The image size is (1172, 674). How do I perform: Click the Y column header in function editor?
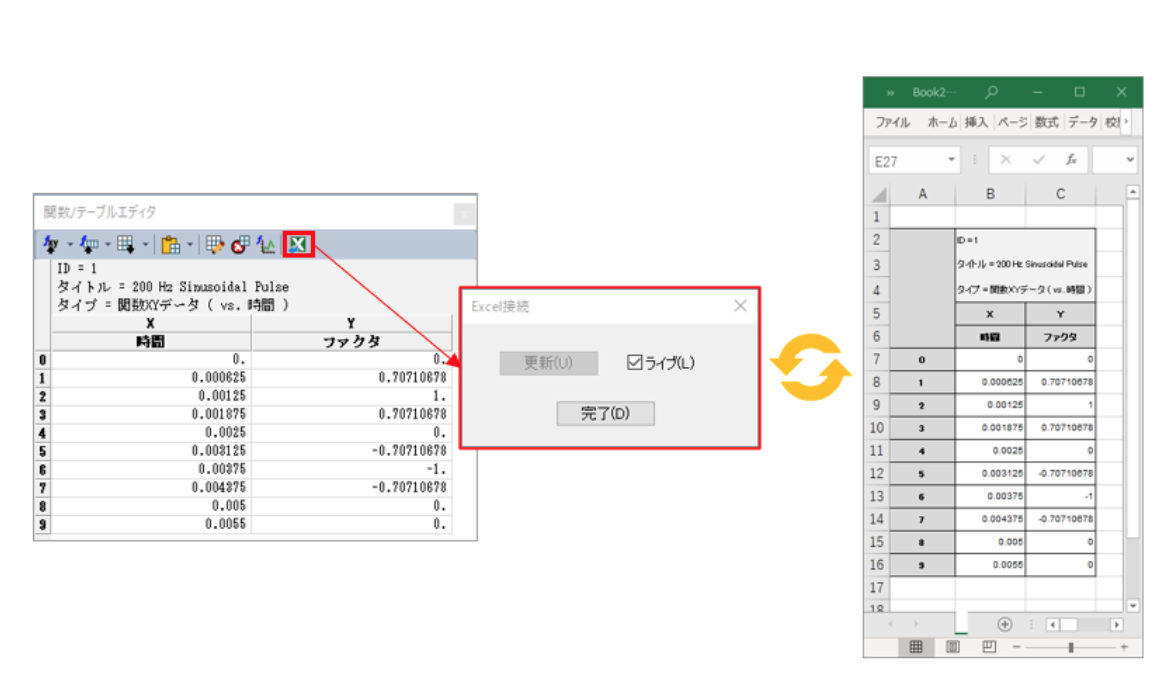pos(351,324)
